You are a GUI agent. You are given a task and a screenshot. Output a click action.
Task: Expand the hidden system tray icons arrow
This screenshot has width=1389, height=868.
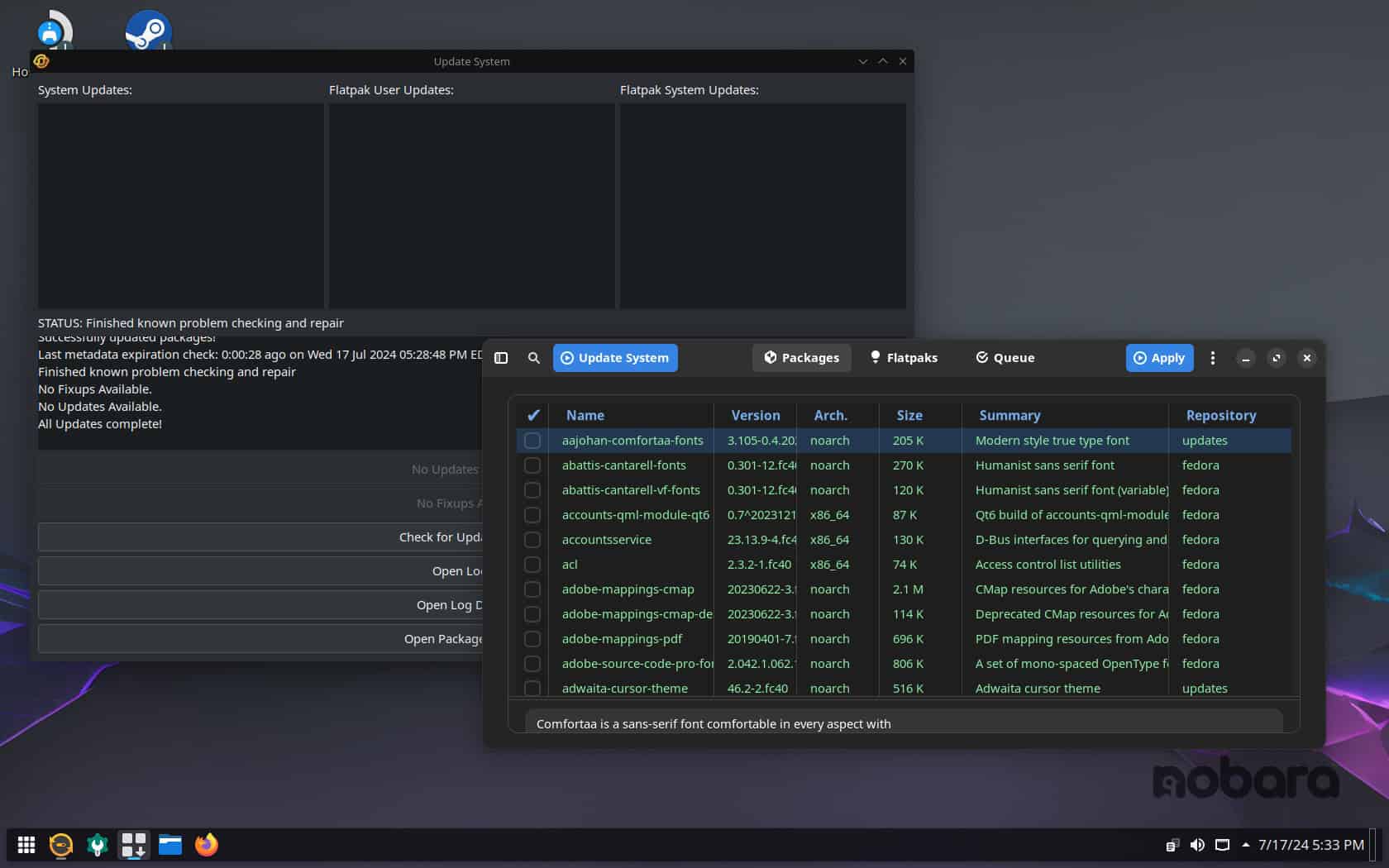point(1246,845)
